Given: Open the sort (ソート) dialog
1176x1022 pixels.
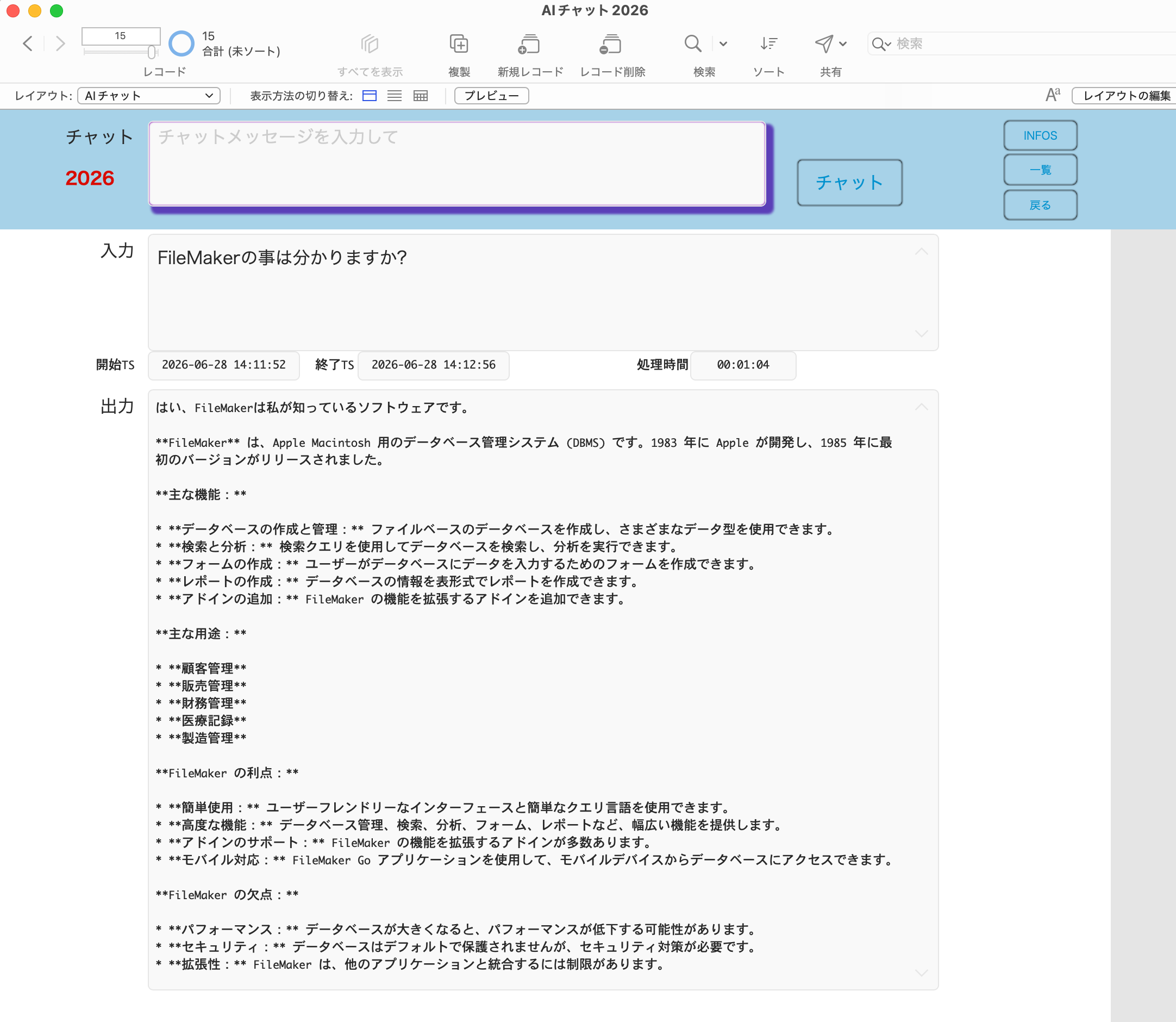Looking at the screenshot, I should coord(768,44).
